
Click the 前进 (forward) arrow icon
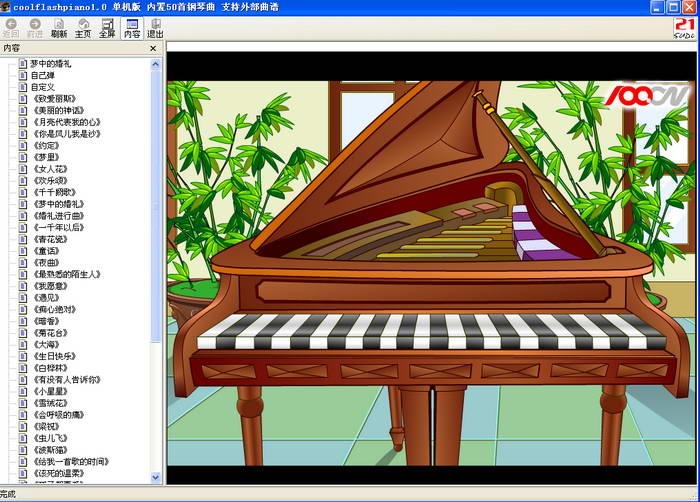35,24
